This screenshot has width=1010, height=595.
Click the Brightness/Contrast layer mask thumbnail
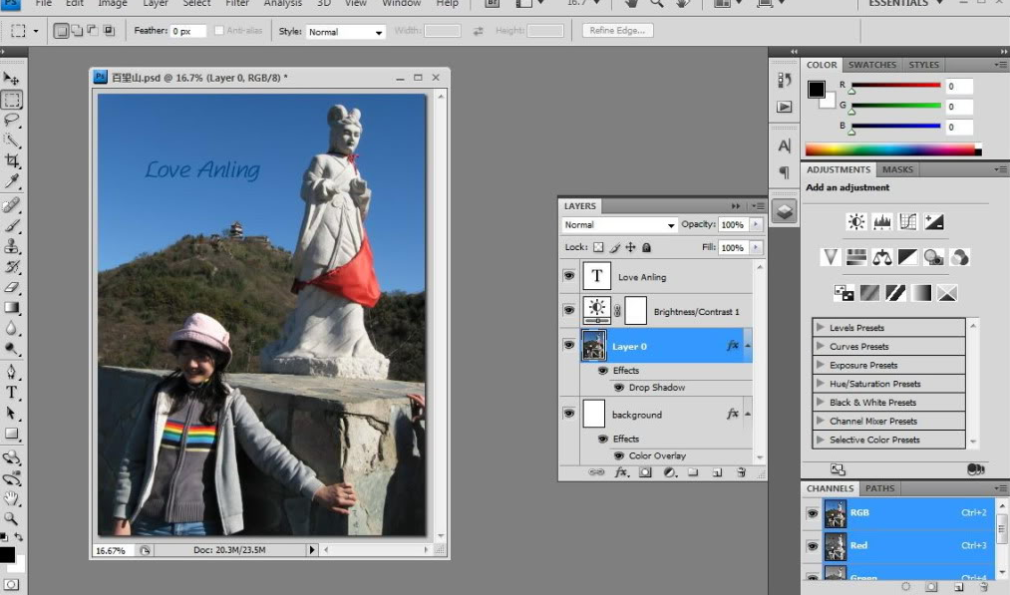(635, 311)
